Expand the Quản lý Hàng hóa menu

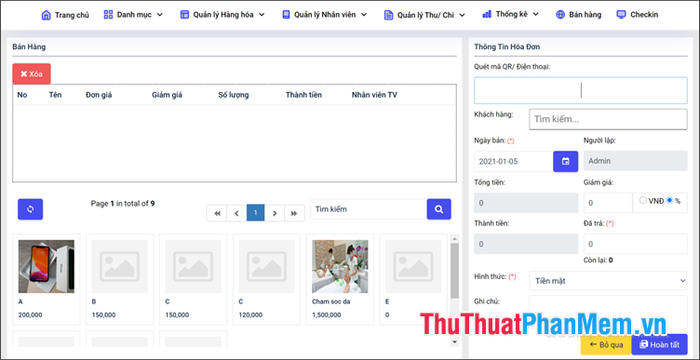pos(262,15)
